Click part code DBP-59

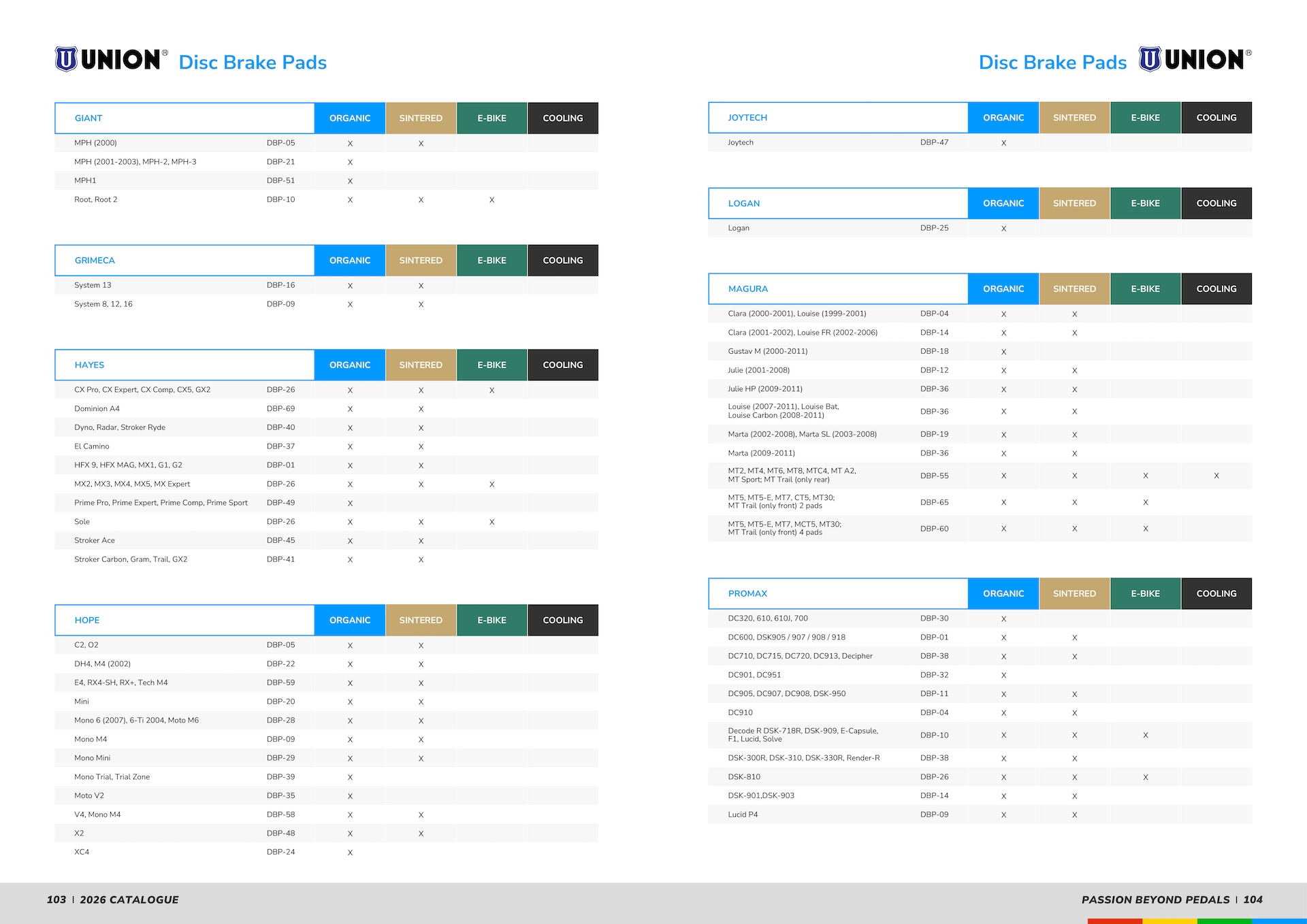coord(280,683)
